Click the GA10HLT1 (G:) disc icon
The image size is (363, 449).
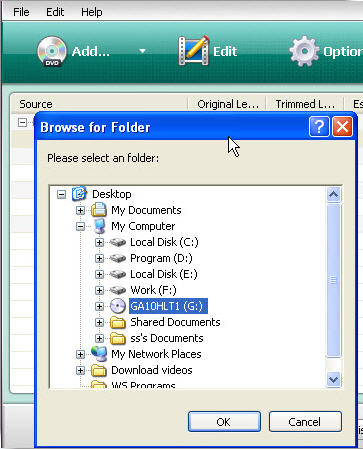(x=118, y=306)
